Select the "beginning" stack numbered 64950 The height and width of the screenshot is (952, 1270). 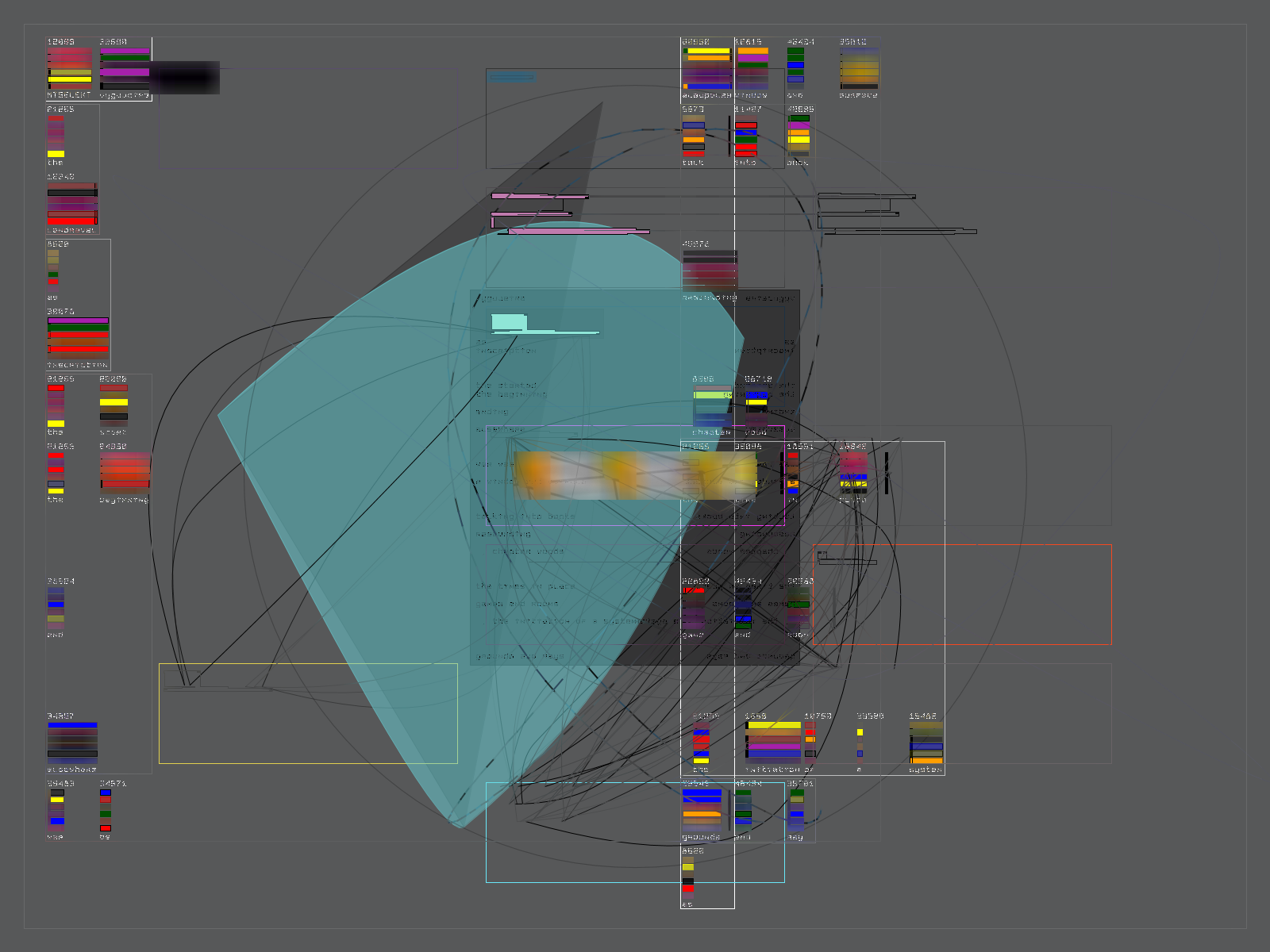click(125, 474)
